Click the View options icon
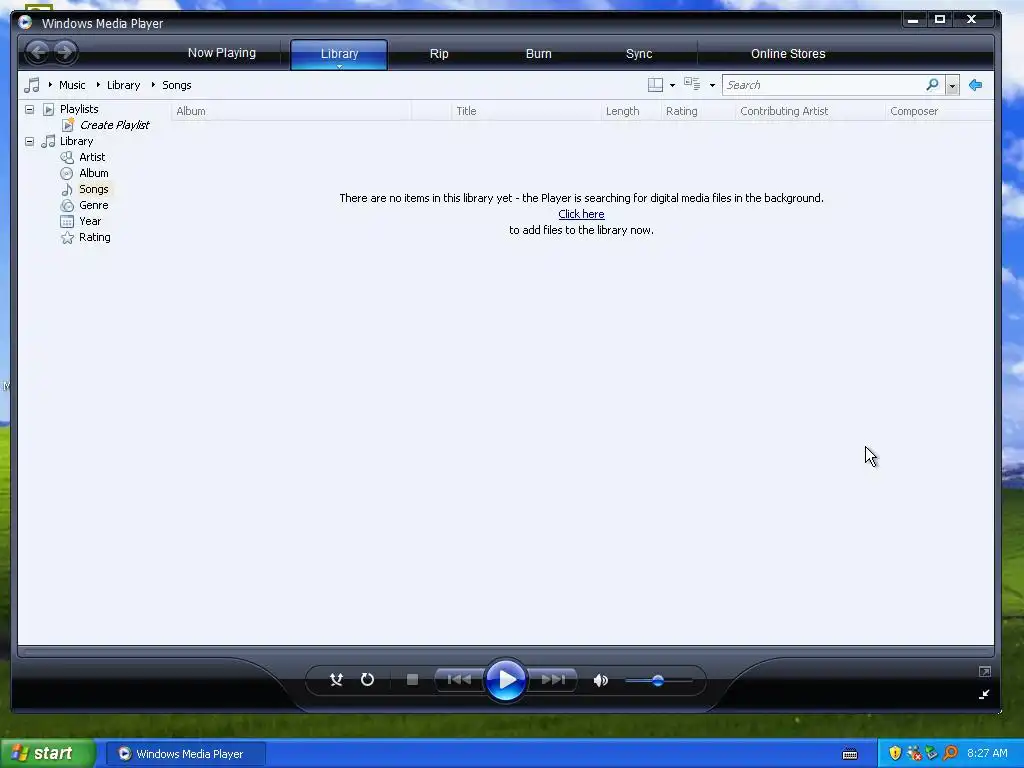This screenshot has height=768, width=1024. [x=692, y=84]
